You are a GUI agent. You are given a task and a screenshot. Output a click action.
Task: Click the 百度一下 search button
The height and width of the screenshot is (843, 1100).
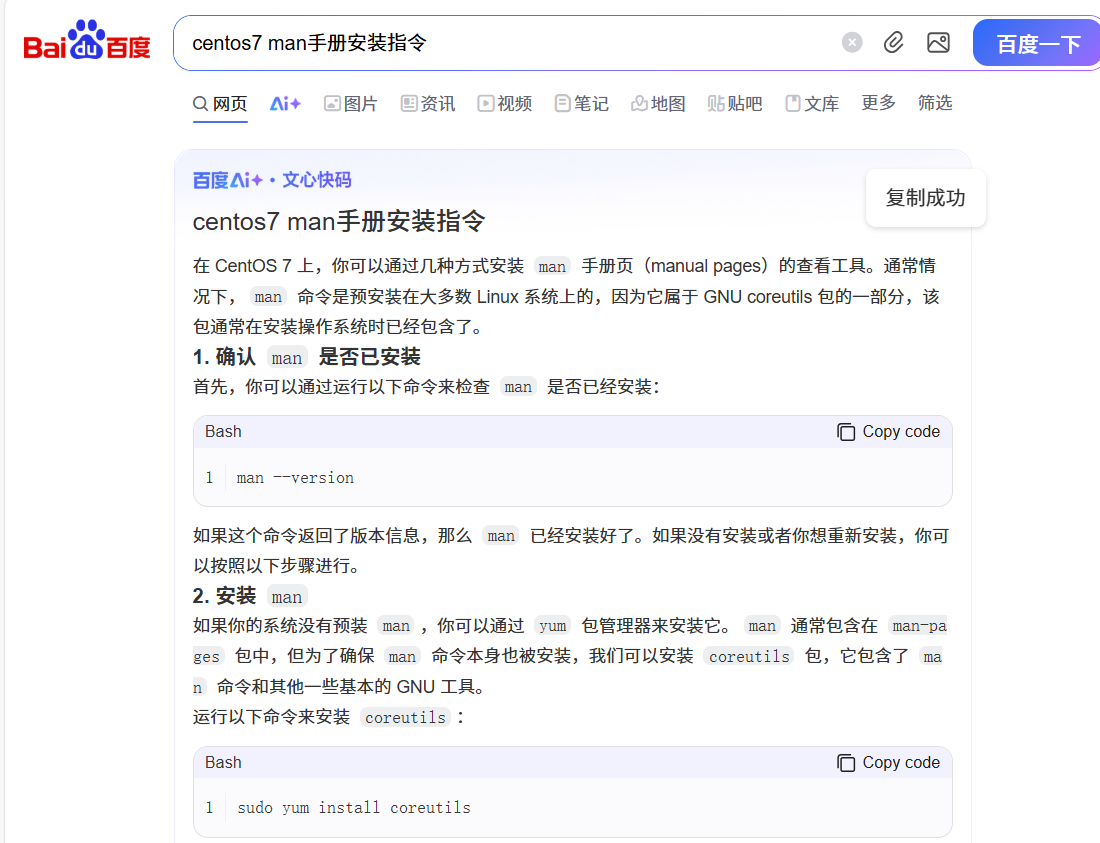click(1037, 43)
